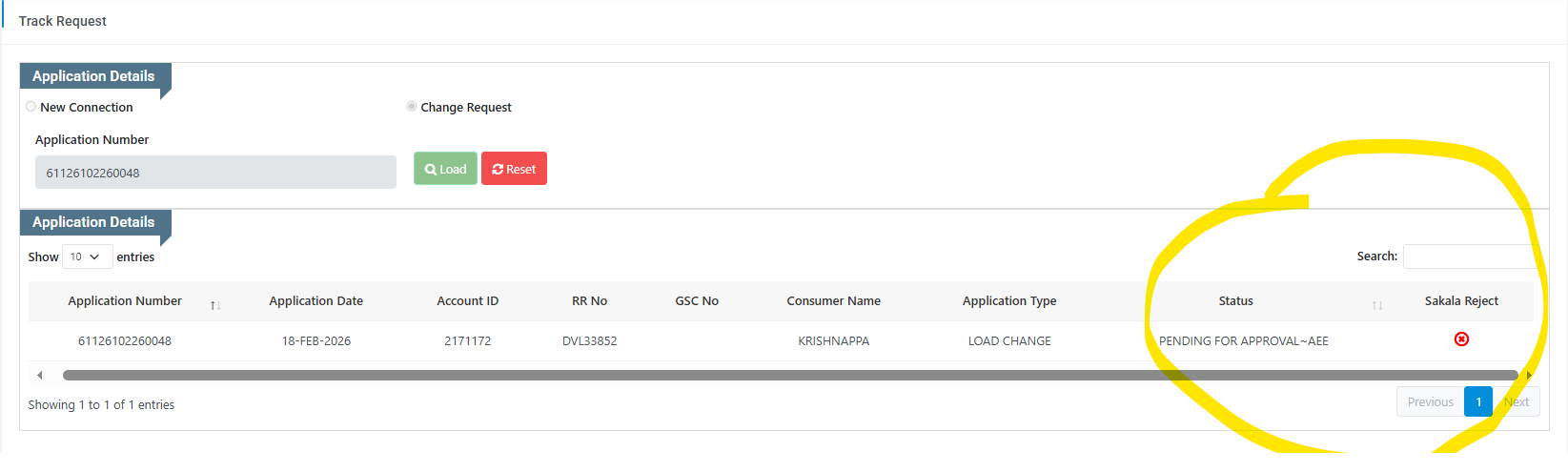Click the right arrow of horizontal scrollbar
1568x472 pixels.
(x=1528, y=375)
